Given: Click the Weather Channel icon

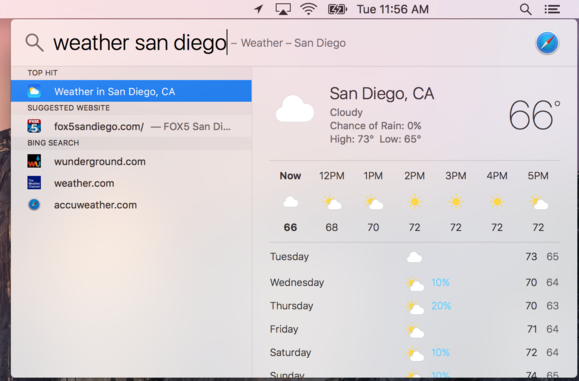Looking at the screenshot, I should pyautogui.click(x=34, y=183).
